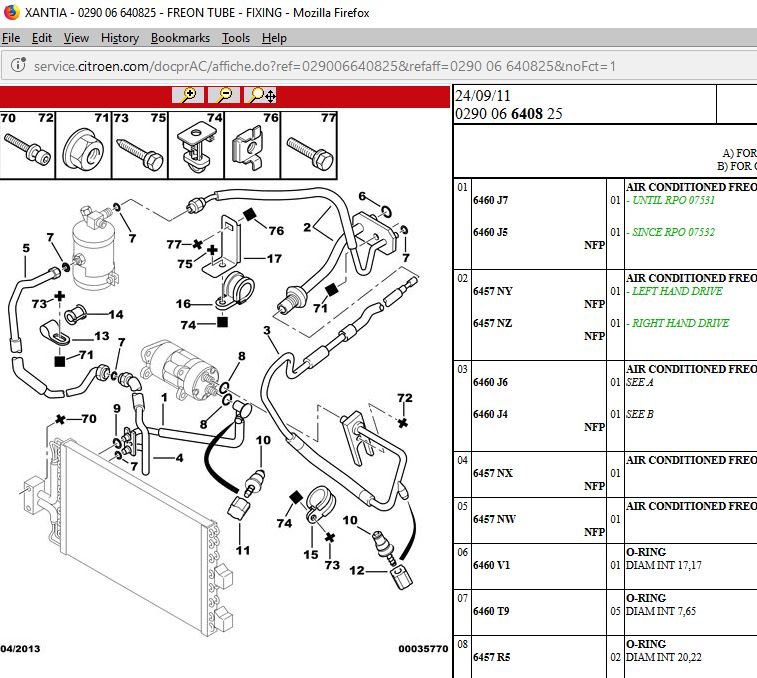Click the green SINCE RPO 07532 note
The width and height of the screenshot is (757, 678).
pos(673,232)
